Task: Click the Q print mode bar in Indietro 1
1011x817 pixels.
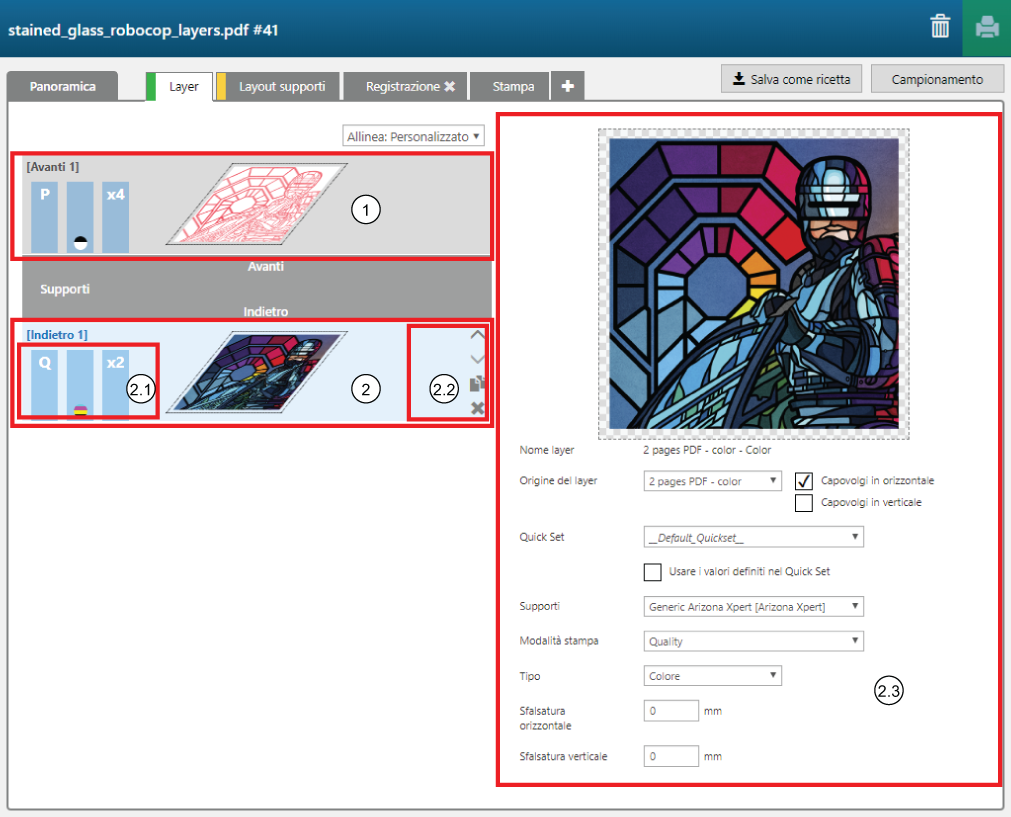Action: 44,385
